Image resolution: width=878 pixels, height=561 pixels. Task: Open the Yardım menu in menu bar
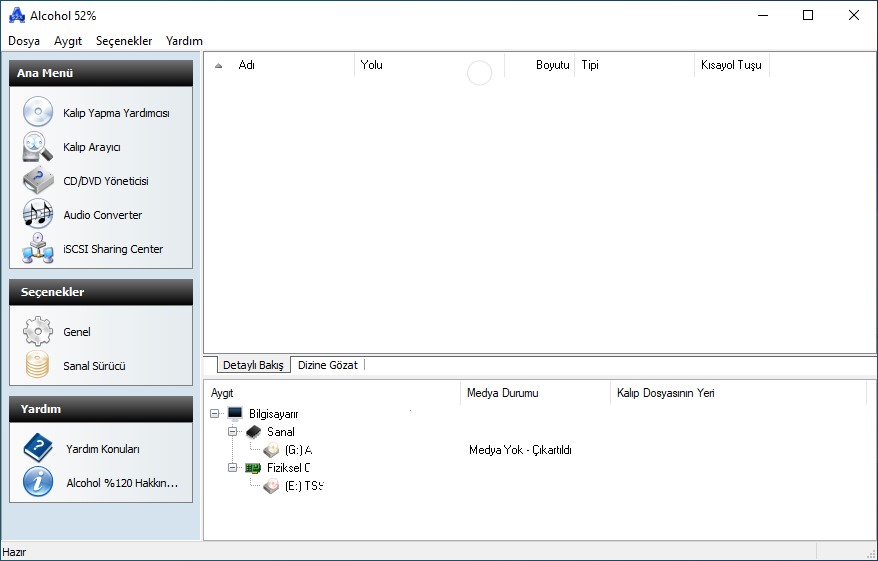pos(184,41)
